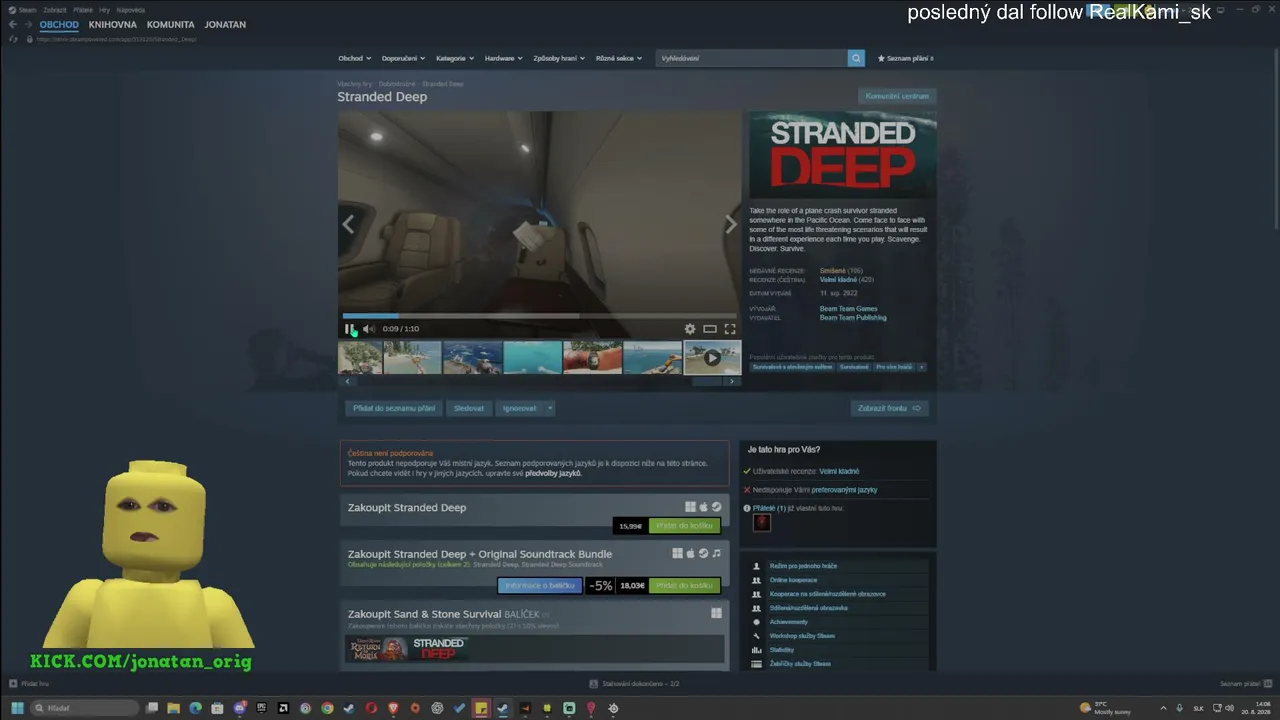
Task: Click the Steam logo menu at top left
Action: (22, 10)
